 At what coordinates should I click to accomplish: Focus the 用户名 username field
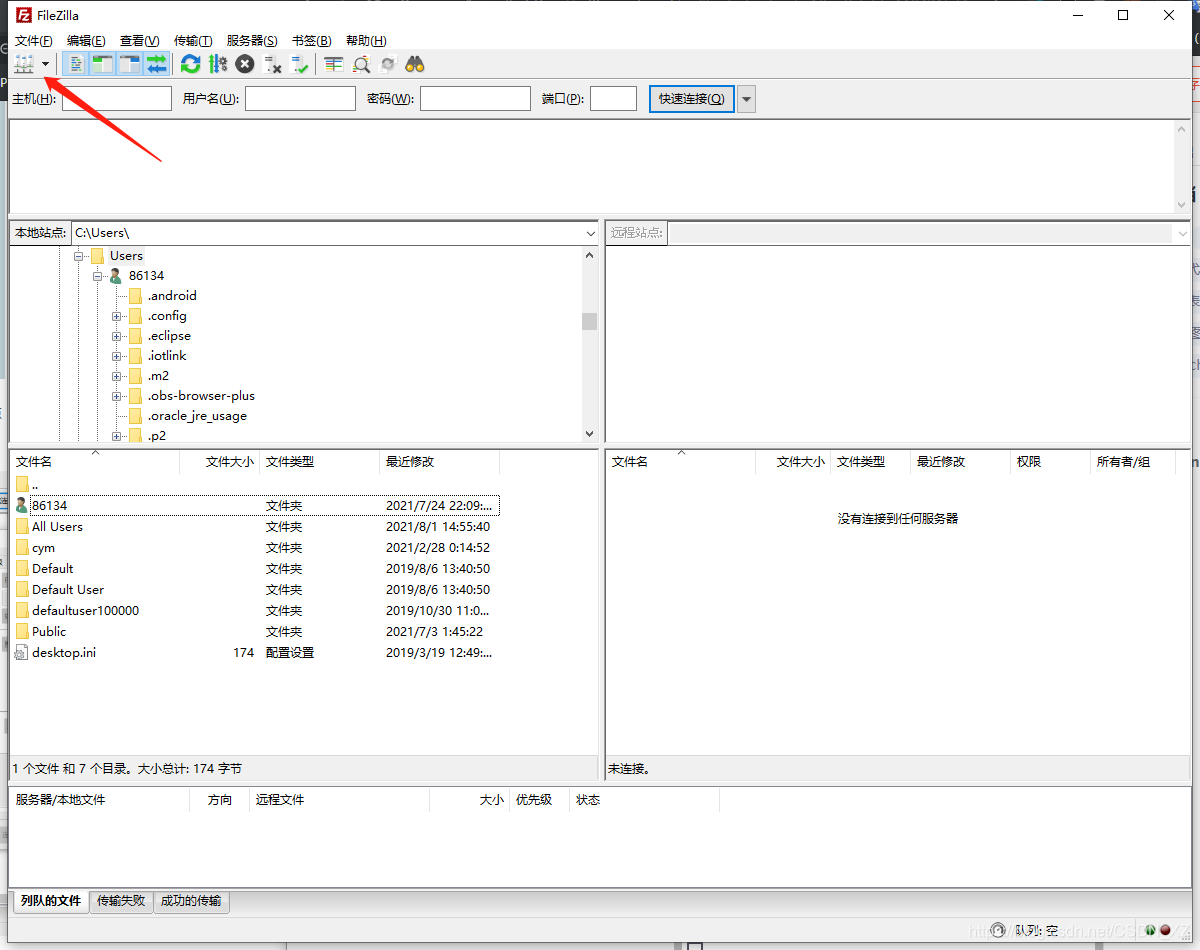300,98
